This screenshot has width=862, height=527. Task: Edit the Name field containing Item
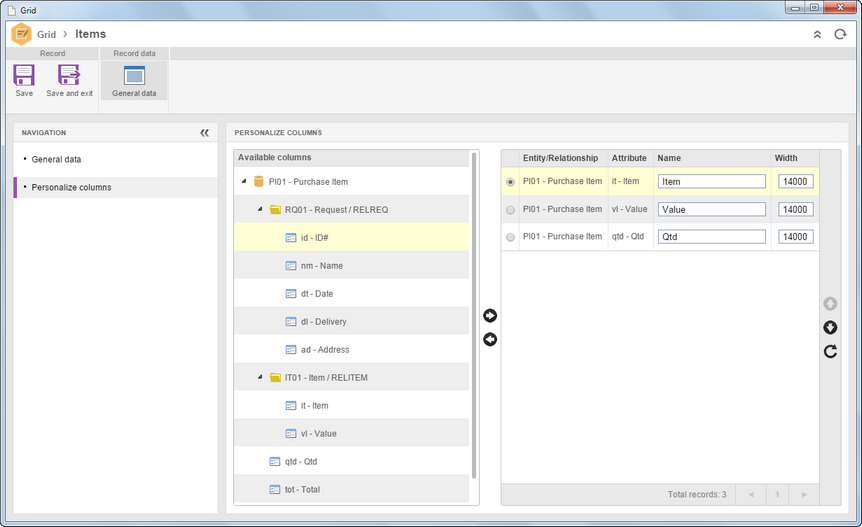[711, 181]
